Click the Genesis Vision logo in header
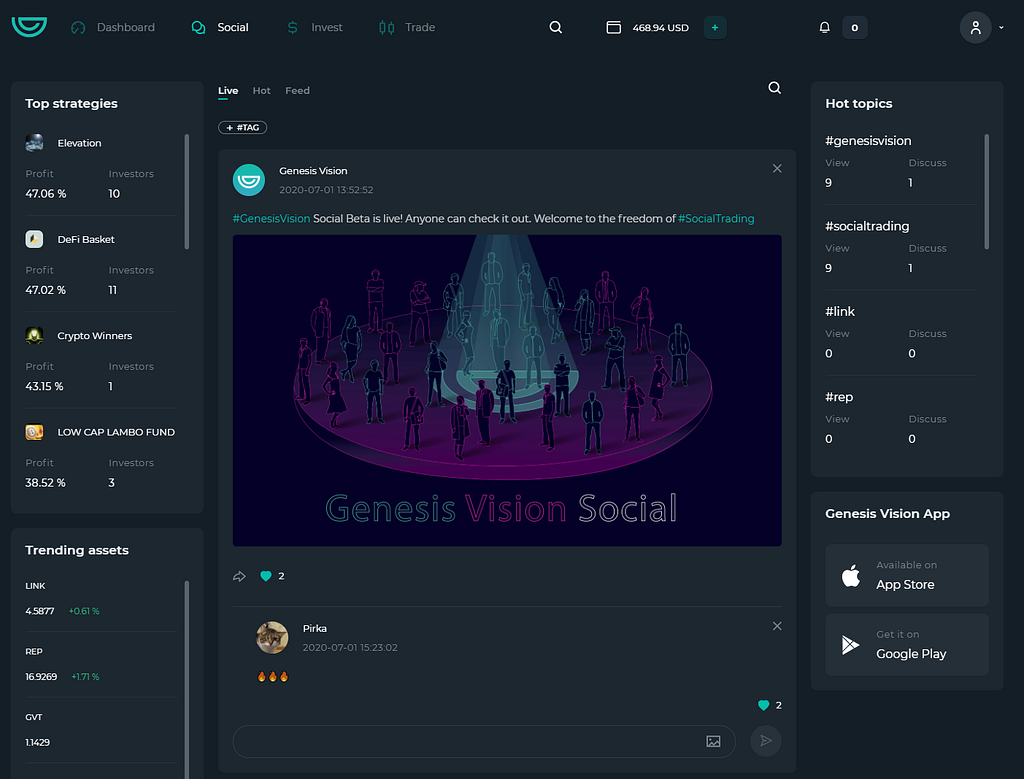This screenshot has height=779, width=1024. [x=29, y=27]
